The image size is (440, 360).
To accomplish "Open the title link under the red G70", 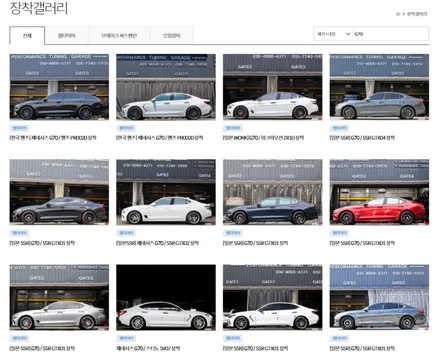I will tap(362, 243).
